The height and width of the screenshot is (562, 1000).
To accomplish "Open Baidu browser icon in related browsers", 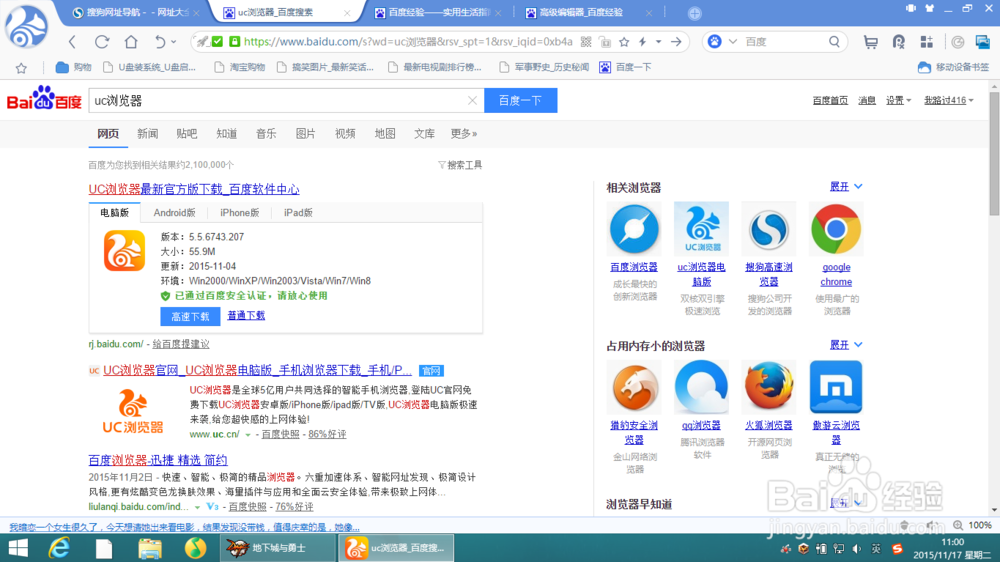I will click(x=634, y=228).
